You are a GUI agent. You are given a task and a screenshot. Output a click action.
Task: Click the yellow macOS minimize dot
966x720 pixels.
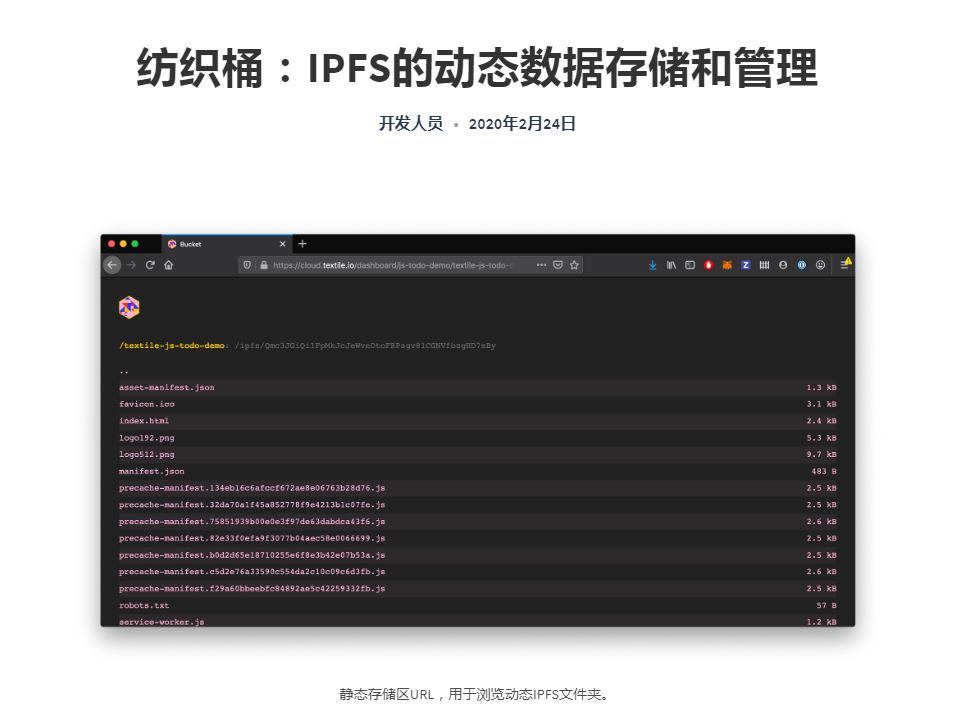coord(123,244)
